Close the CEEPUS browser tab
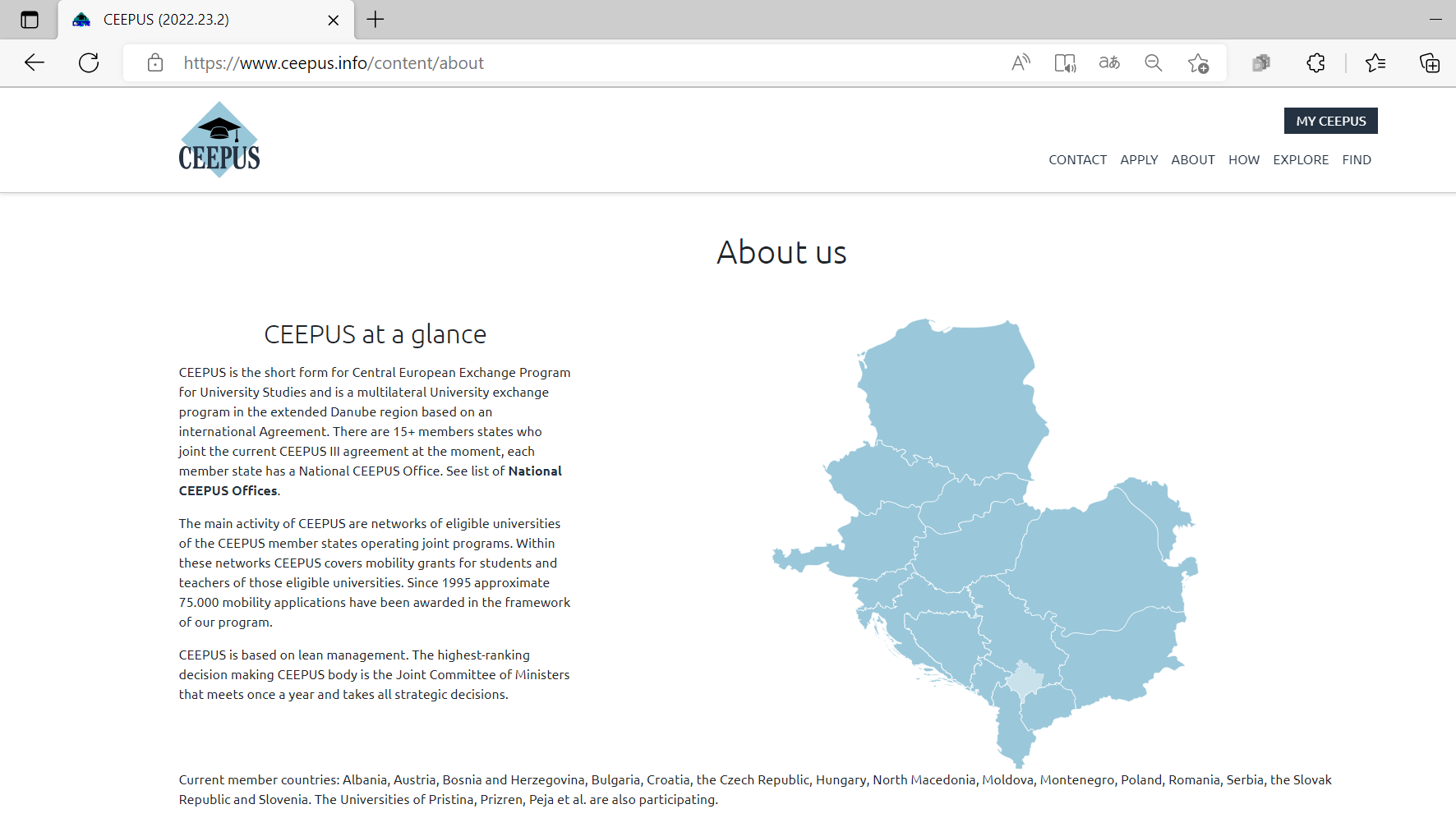Screen dimensions: 1456x818 (x=334, y=20)
